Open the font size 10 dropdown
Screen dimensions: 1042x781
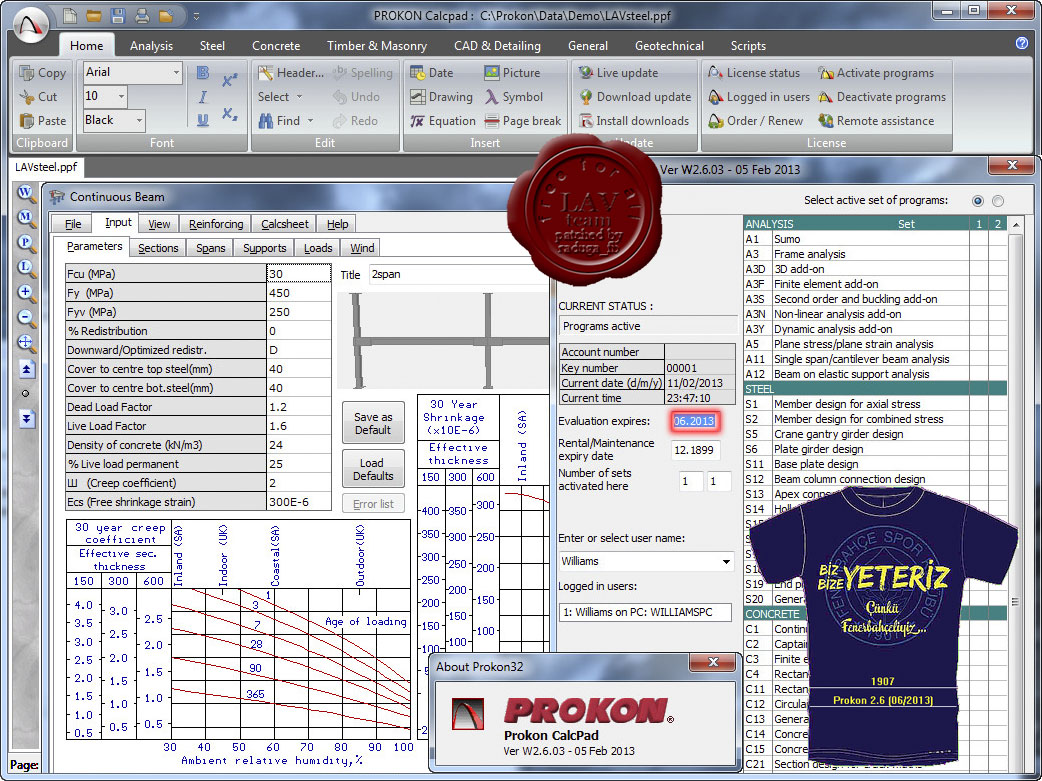coord(121,96)
